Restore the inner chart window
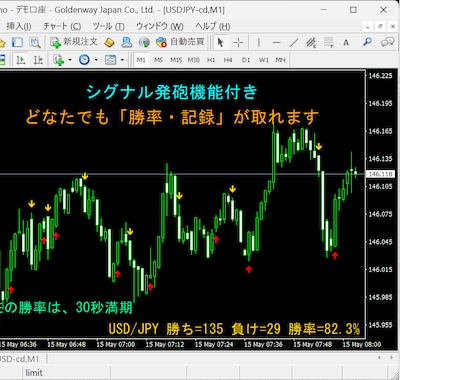This screenshot has width=460, height=380. click(380, 26)
